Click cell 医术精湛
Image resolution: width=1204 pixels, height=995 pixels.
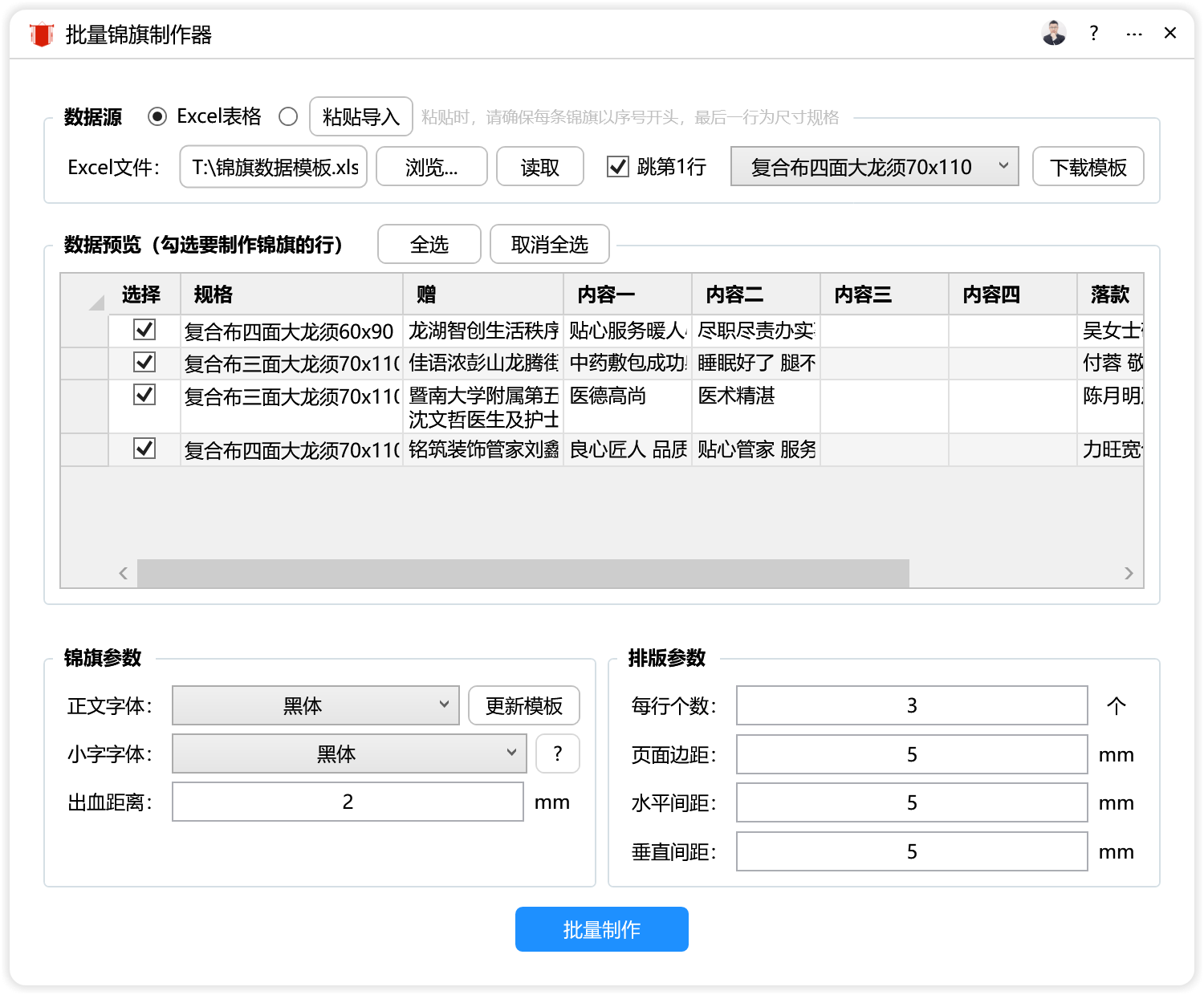[757, 407]
